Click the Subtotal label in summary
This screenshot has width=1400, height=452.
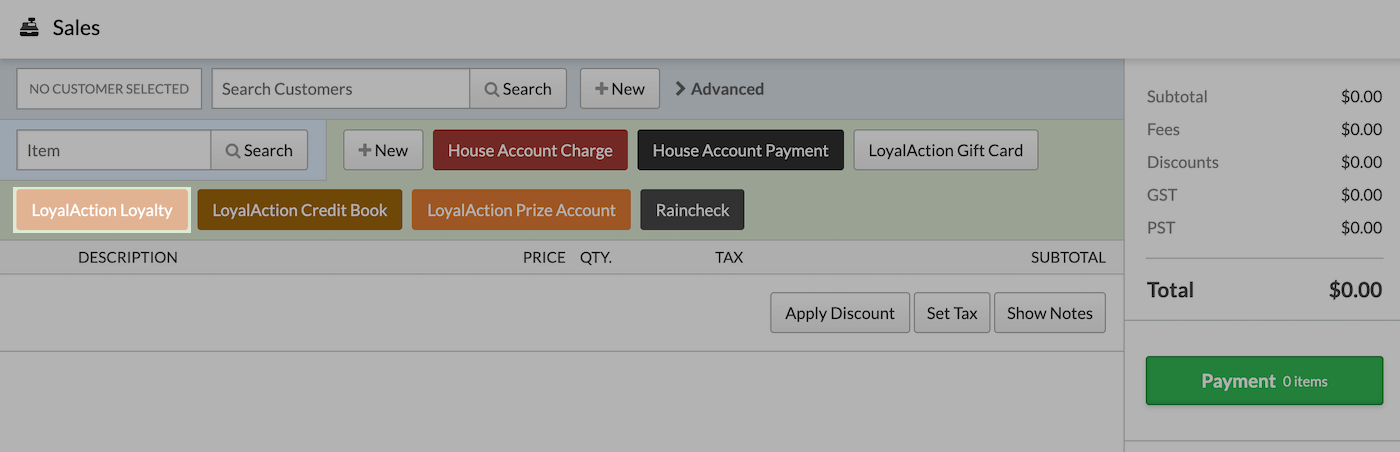pyautogui.click(x=1177, y=97)
